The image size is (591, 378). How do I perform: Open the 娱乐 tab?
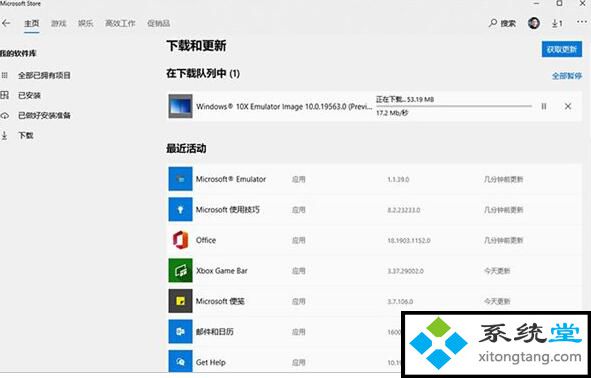click(x=86, y=23)
